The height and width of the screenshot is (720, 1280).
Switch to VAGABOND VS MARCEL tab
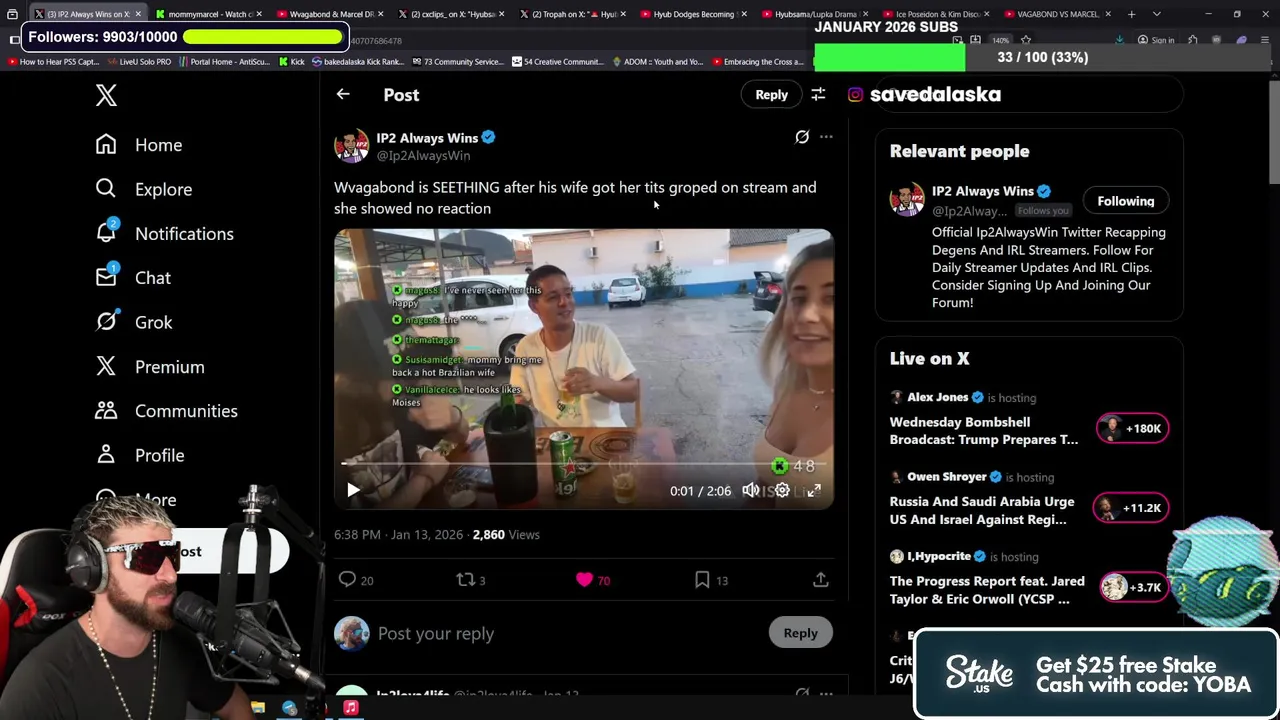pos(1057,14)
